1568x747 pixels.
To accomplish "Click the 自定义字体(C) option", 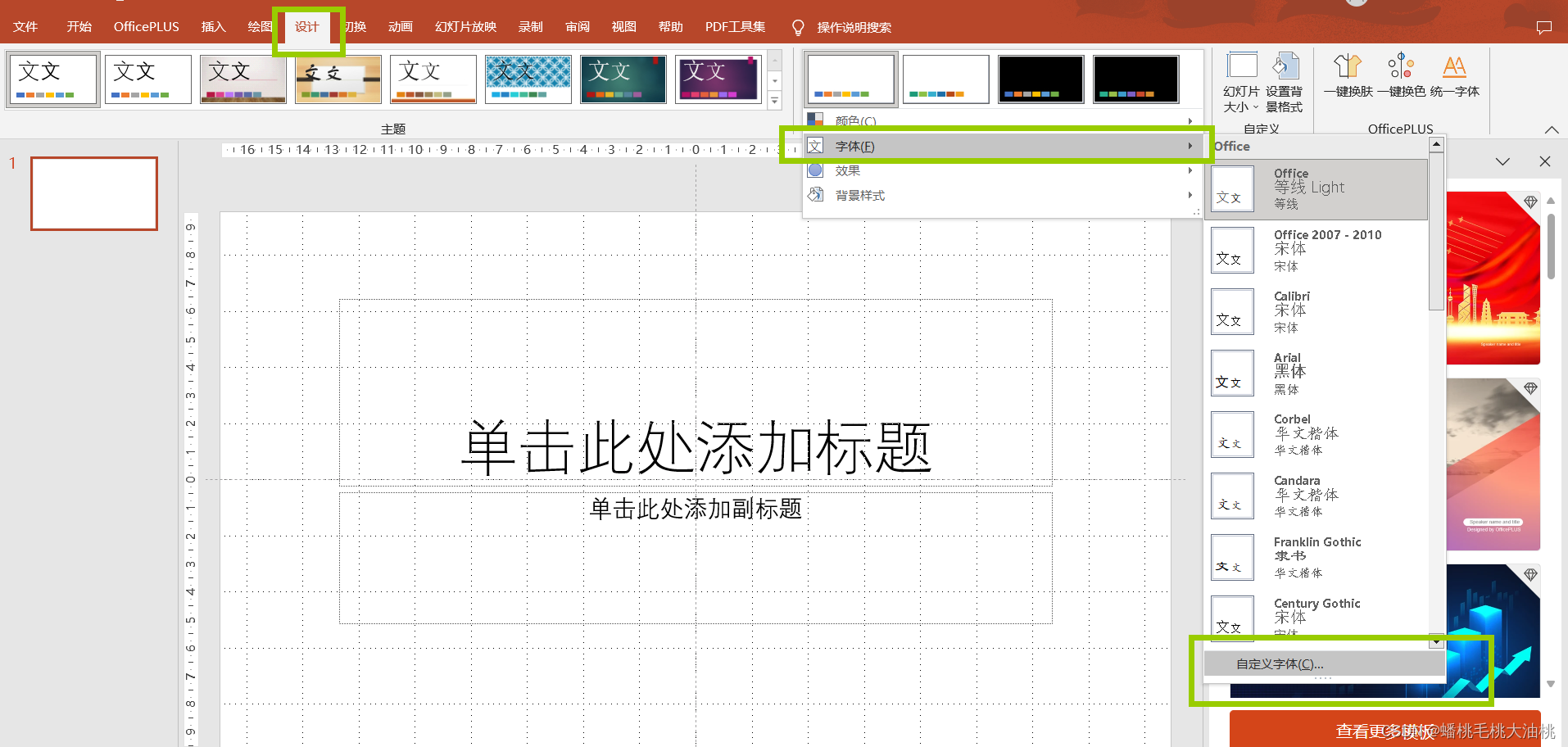I will 1278,663.
